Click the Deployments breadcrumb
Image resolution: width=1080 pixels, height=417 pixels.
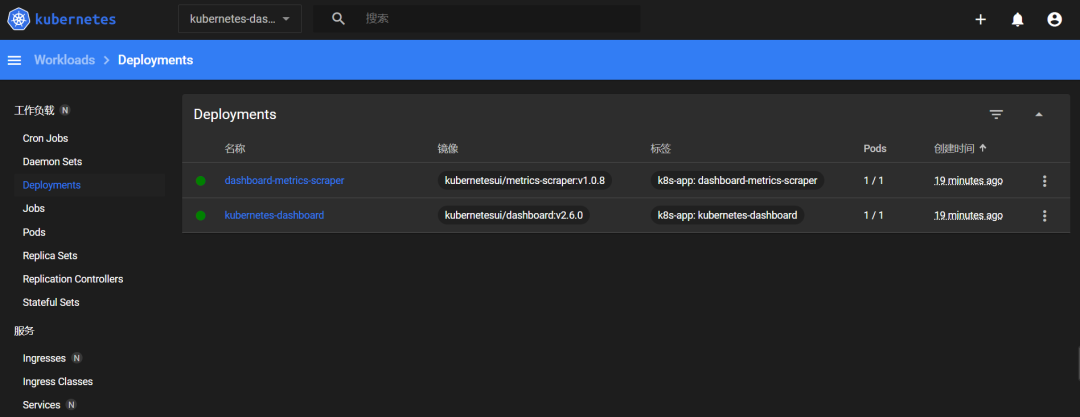[x=156, y=60]
